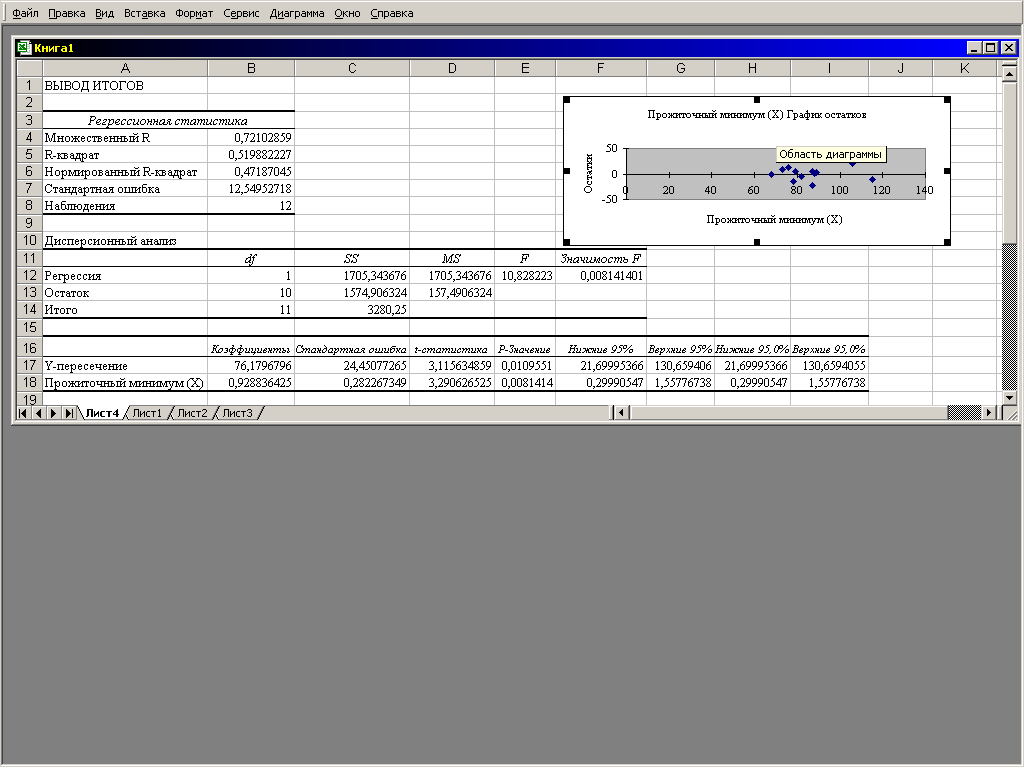The image size is (1024, 768).
Task: Select column J header
Action: [901, 68]
